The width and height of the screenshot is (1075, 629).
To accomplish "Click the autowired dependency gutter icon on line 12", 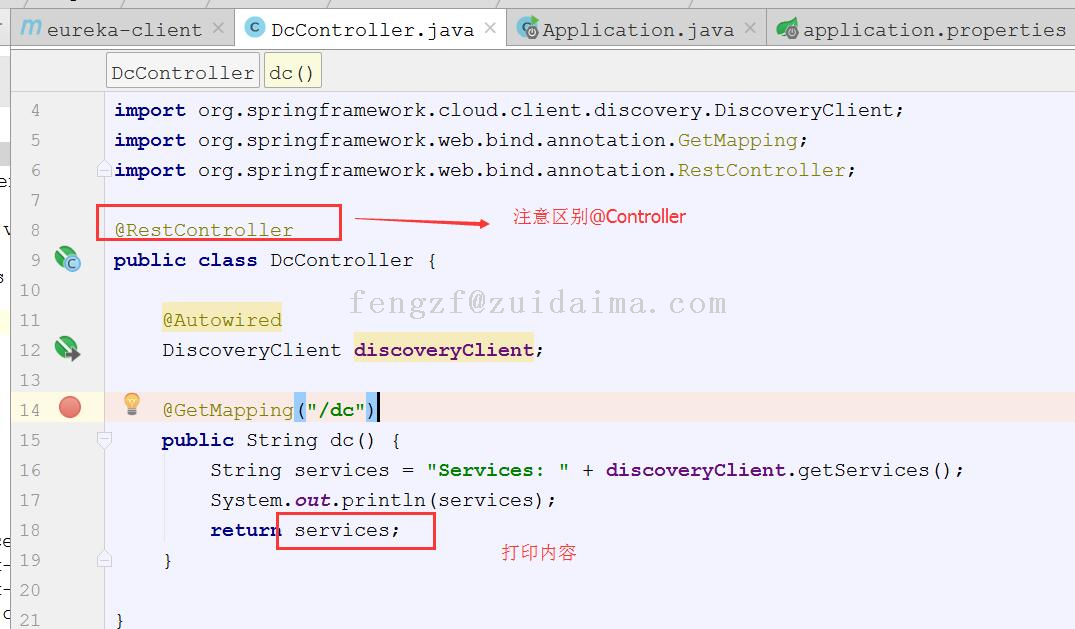I will pos(67,349).
